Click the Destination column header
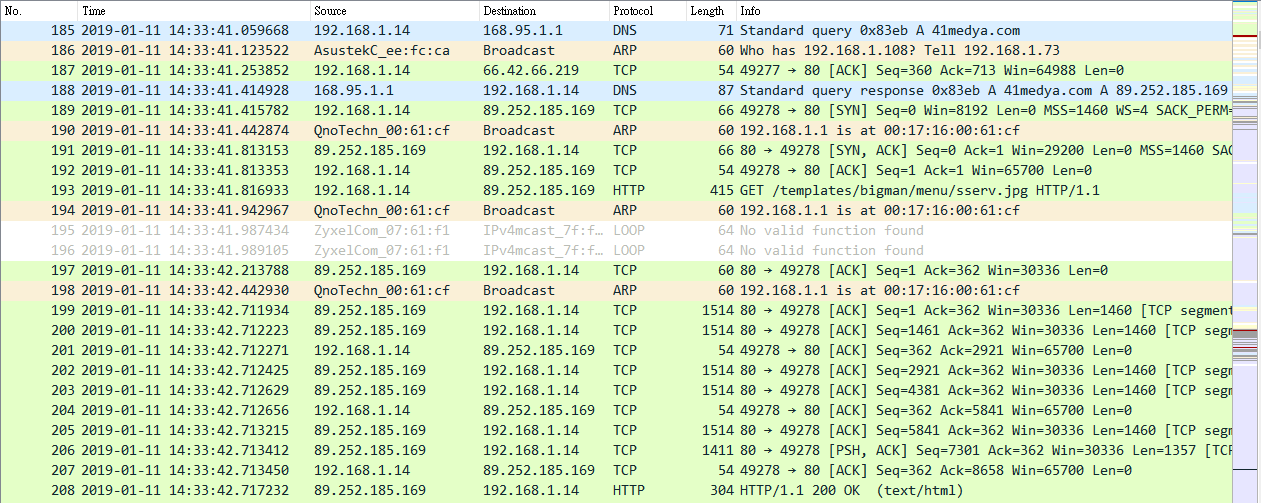The height and width of the screenshot is (503, 1261). click(x=545, y=10)
